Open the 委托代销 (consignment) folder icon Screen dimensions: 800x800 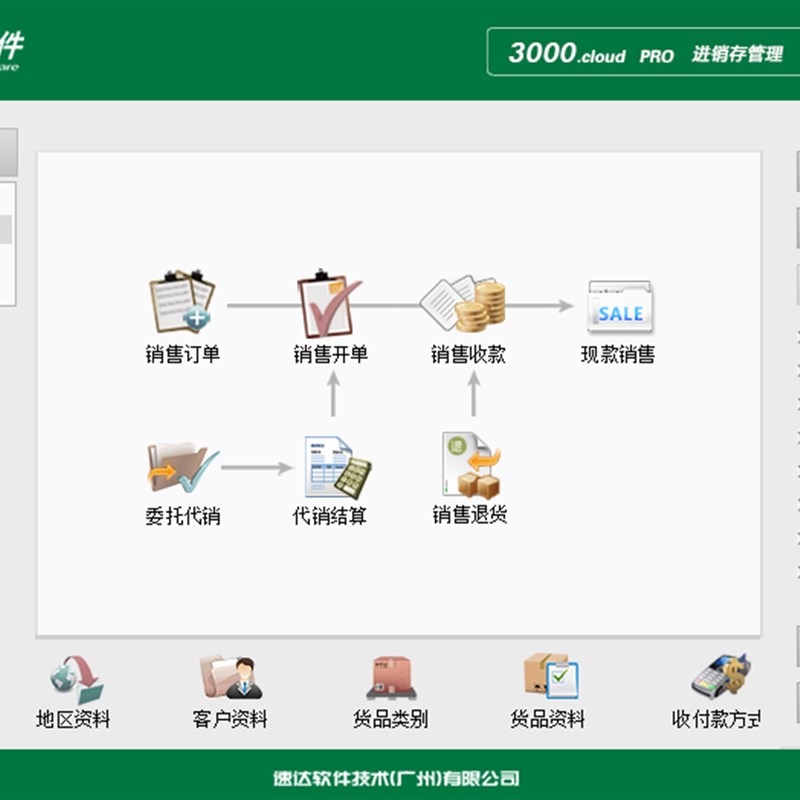(180, 465)
